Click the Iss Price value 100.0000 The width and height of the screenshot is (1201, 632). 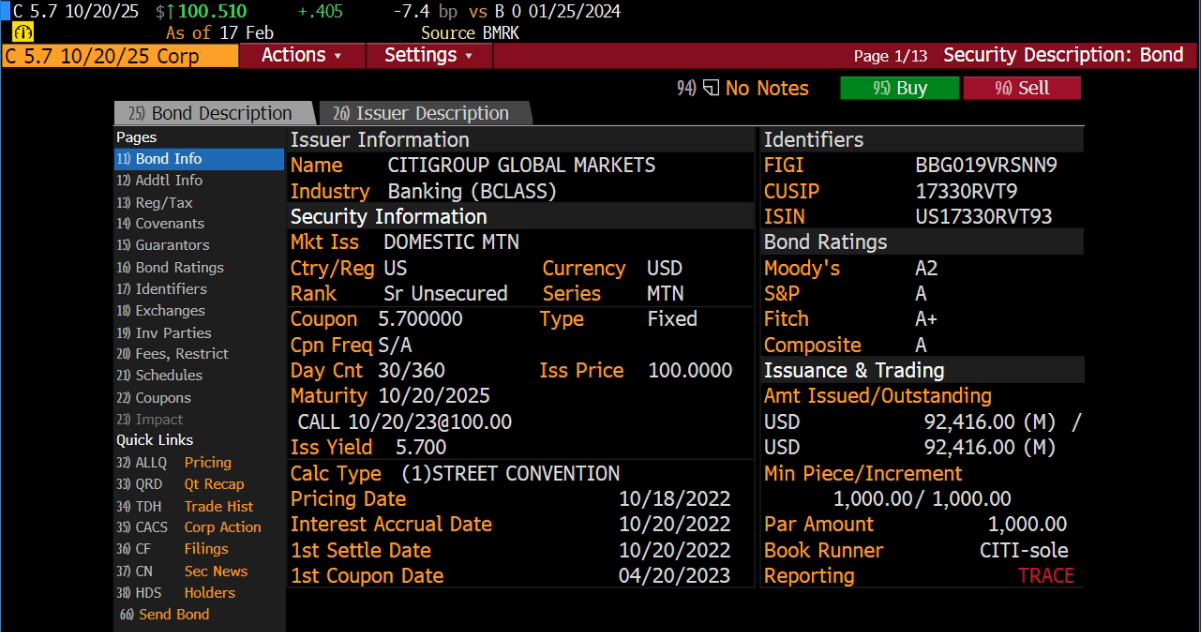tap(690, 371)
